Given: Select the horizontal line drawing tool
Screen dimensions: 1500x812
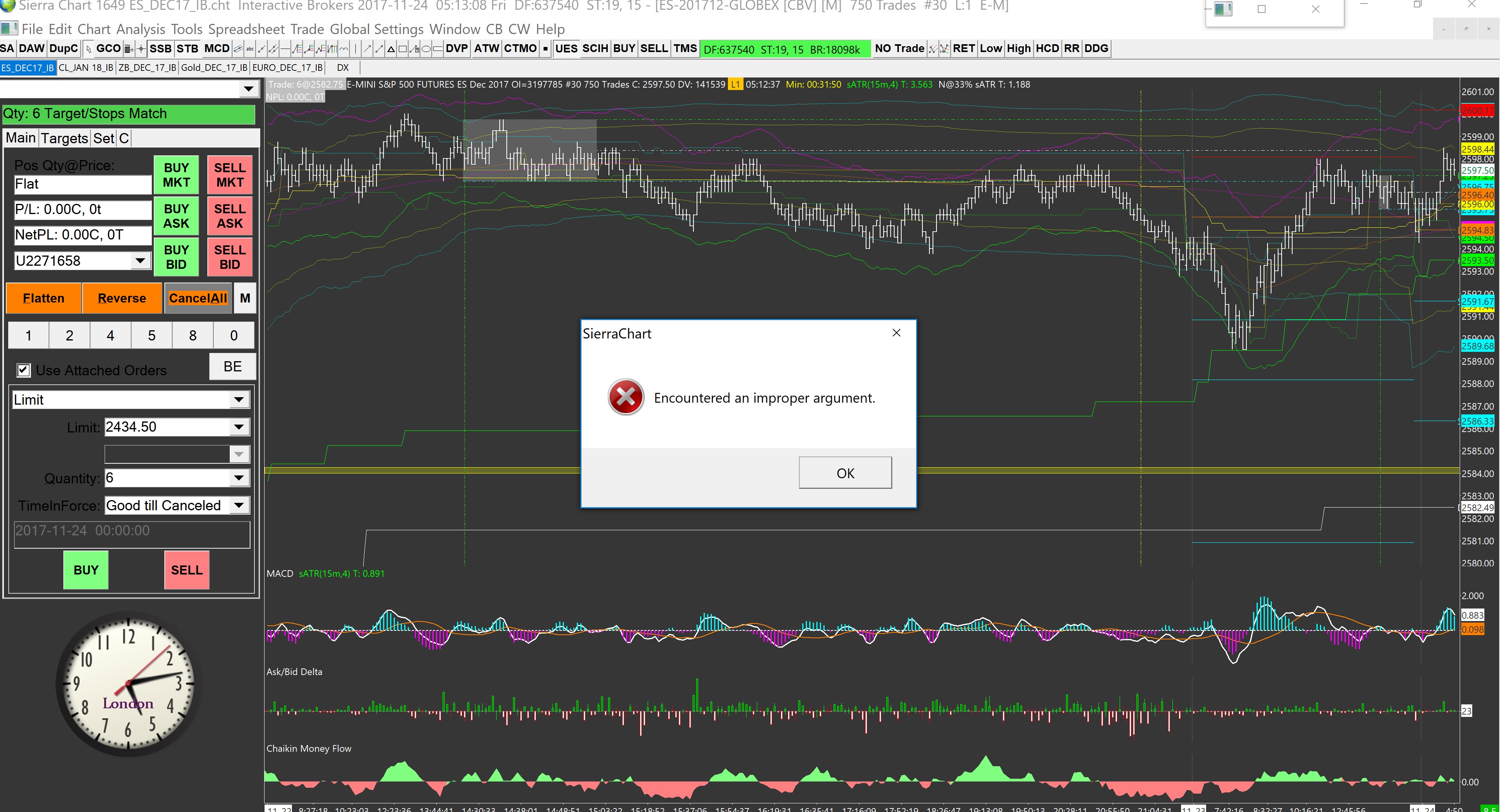Looking at the screenshot, I should pyautogui.click(x=285, y=49).
